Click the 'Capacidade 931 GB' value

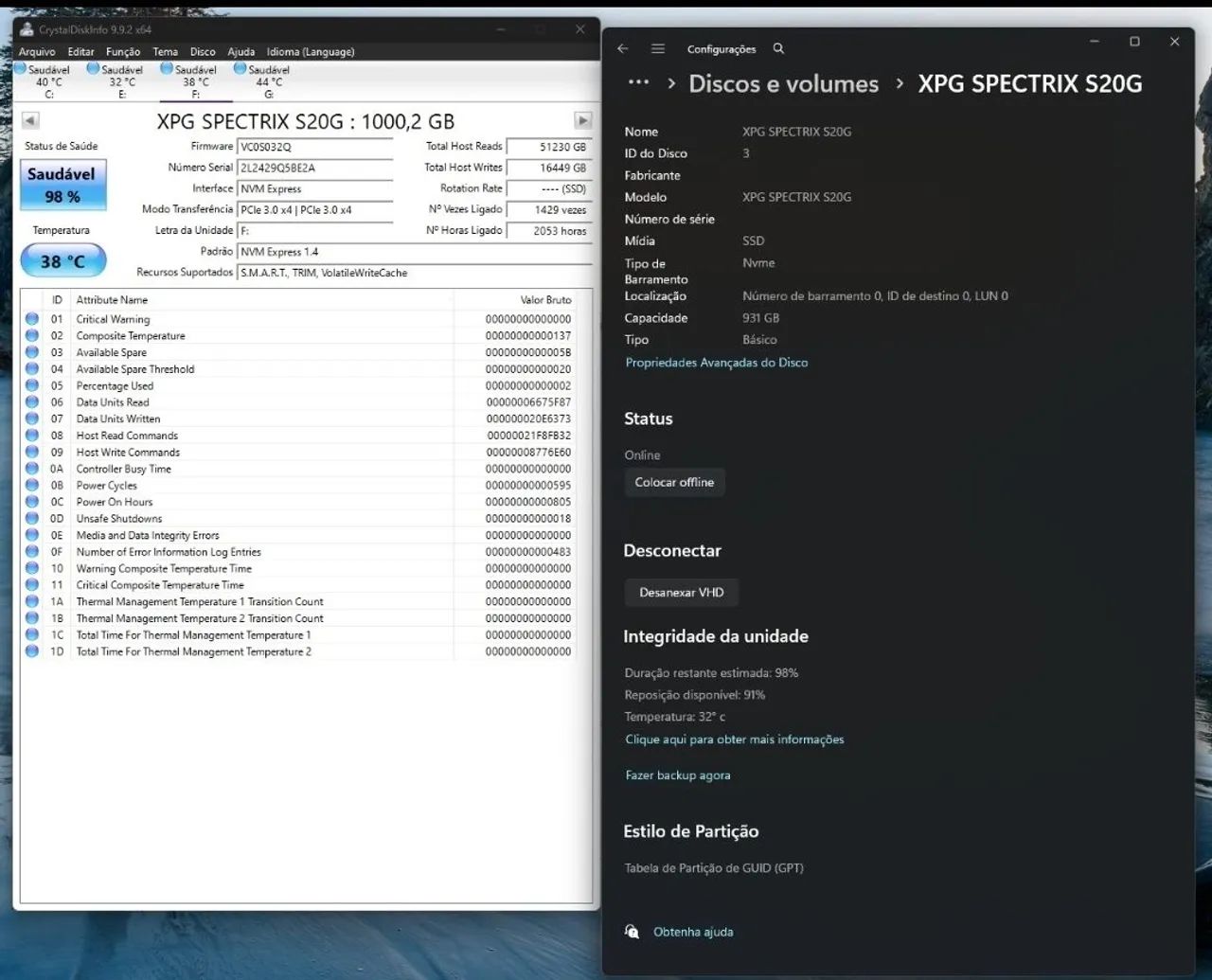point(760,318)
